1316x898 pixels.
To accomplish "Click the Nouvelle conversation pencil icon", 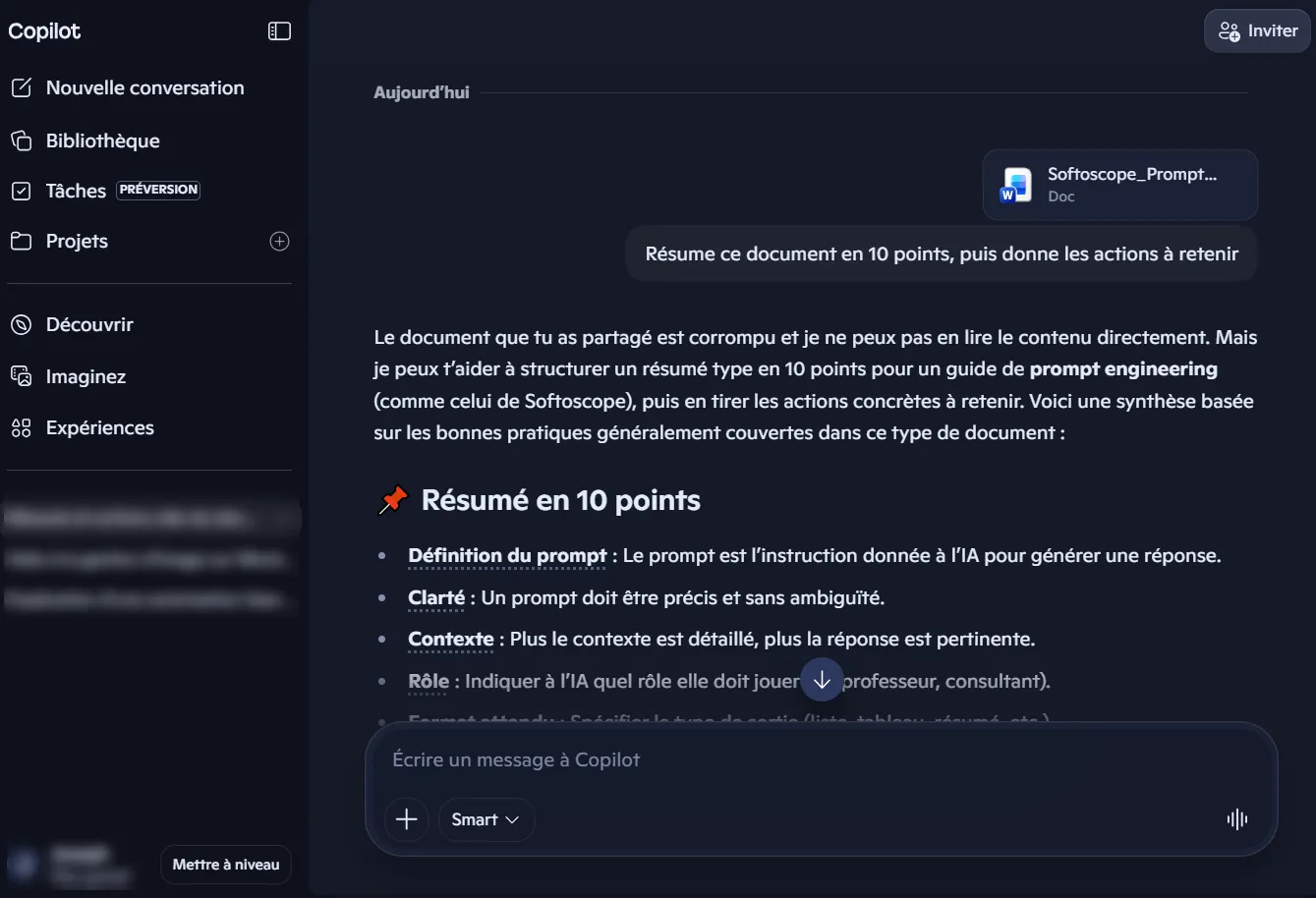I will tap(22, 87).
